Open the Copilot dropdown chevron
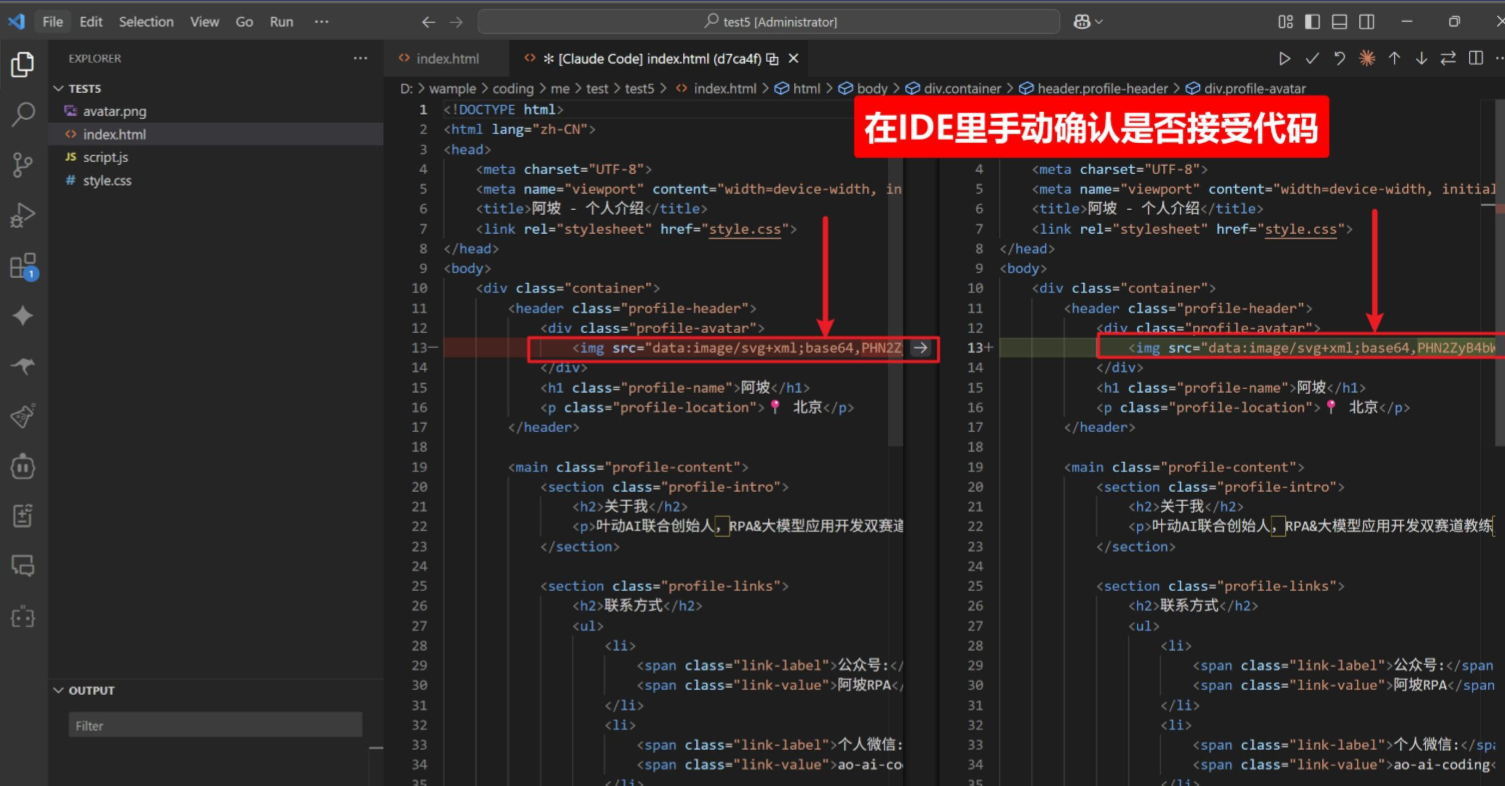This screenshot has width=1505, height=786. click(1099, 21)
